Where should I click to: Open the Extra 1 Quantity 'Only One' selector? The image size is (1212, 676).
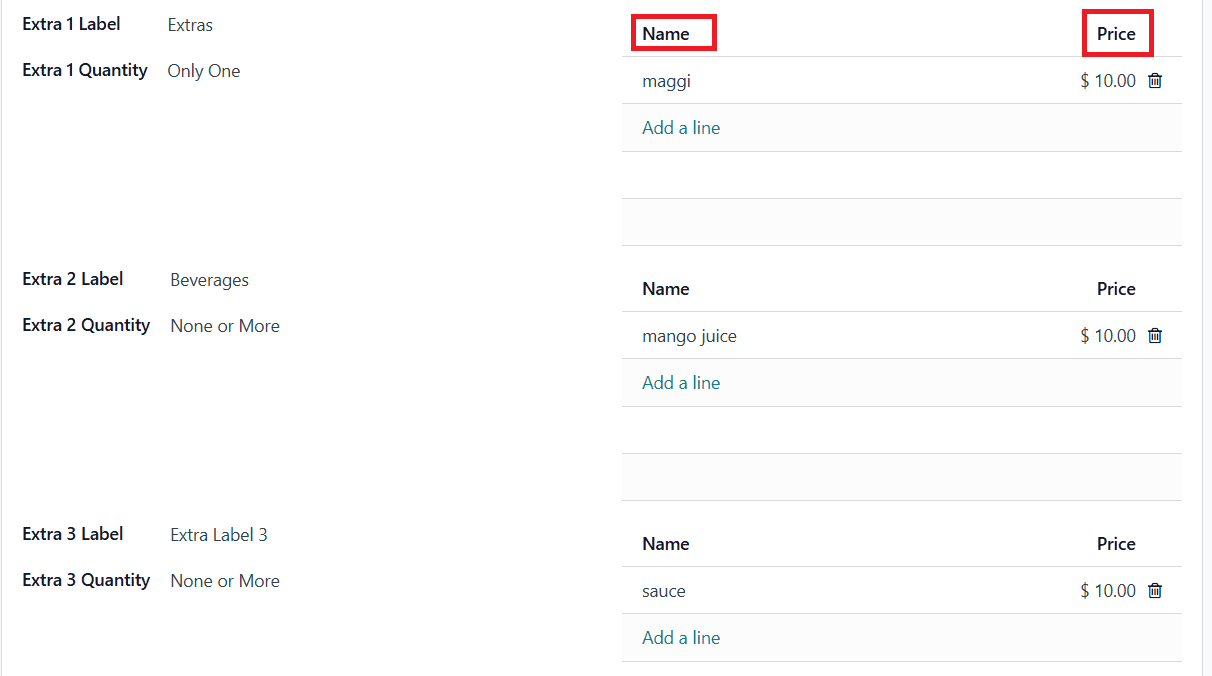point(204,71)
